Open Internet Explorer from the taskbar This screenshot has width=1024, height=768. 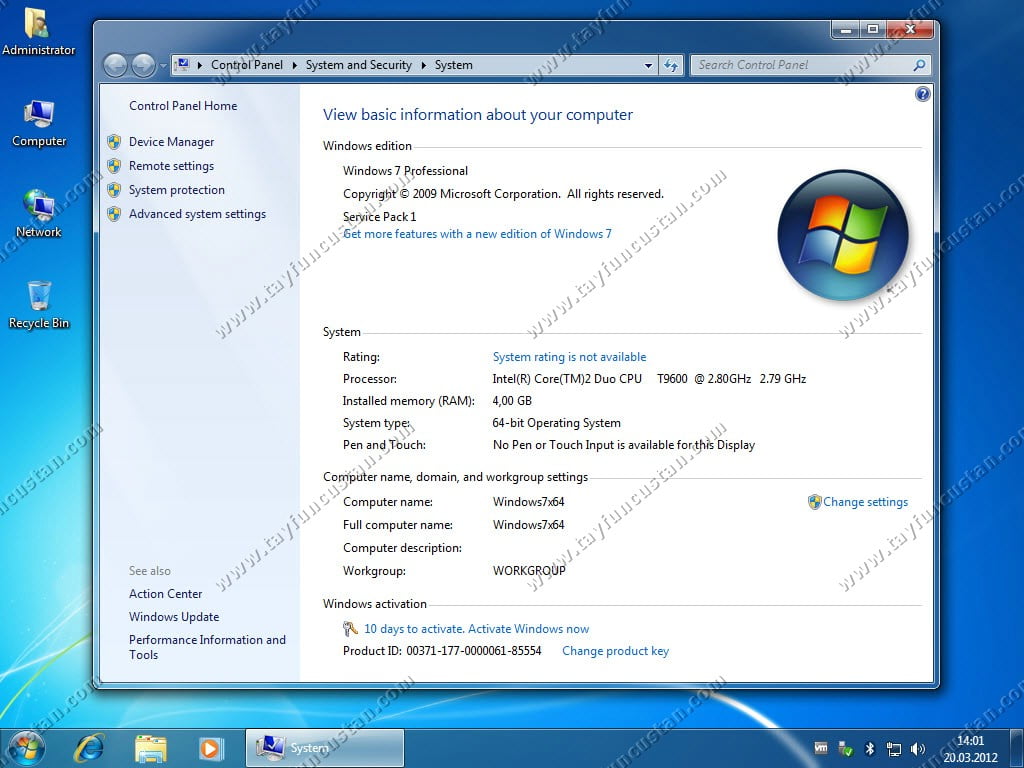point(89,747)
